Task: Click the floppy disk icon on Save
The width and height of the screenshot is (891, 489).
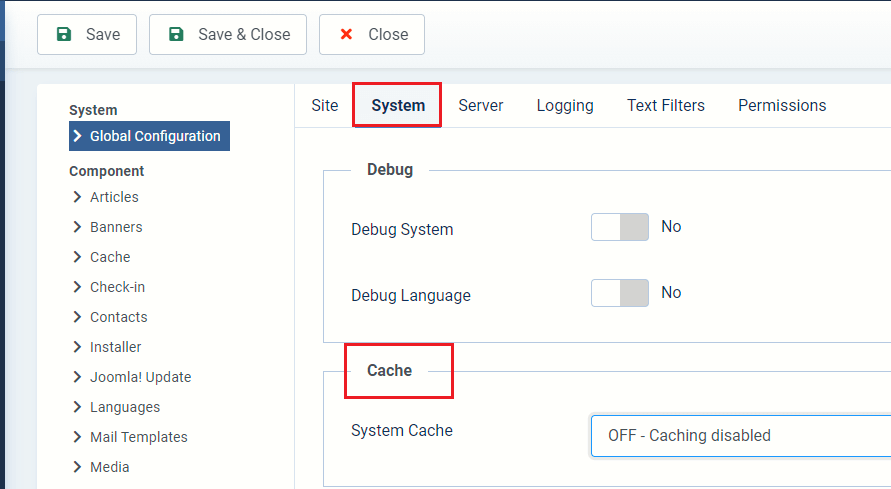Action: coord(64,34)
